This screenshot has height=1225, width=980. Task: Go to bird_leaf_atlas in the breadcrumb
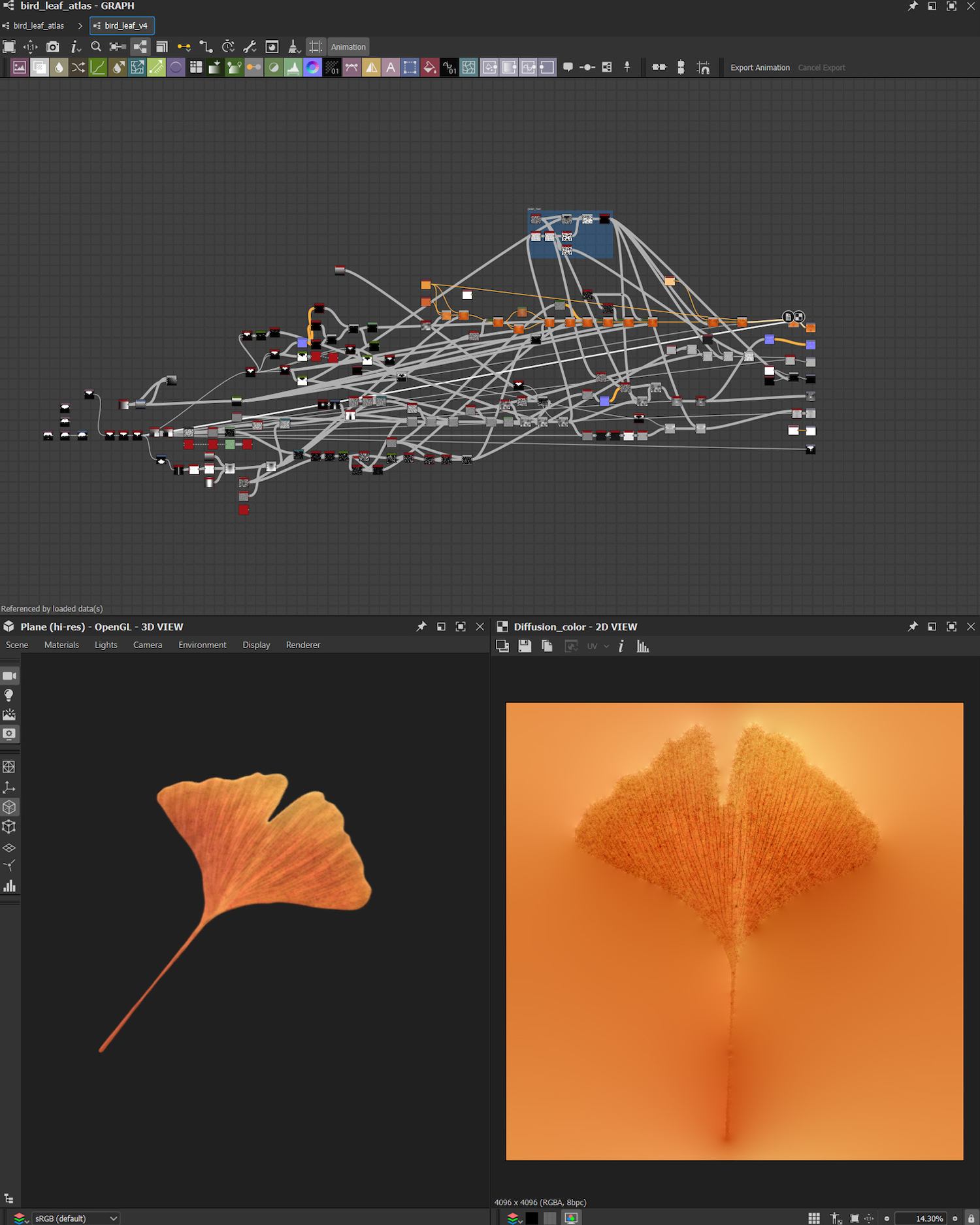click(x=39, y=26)
